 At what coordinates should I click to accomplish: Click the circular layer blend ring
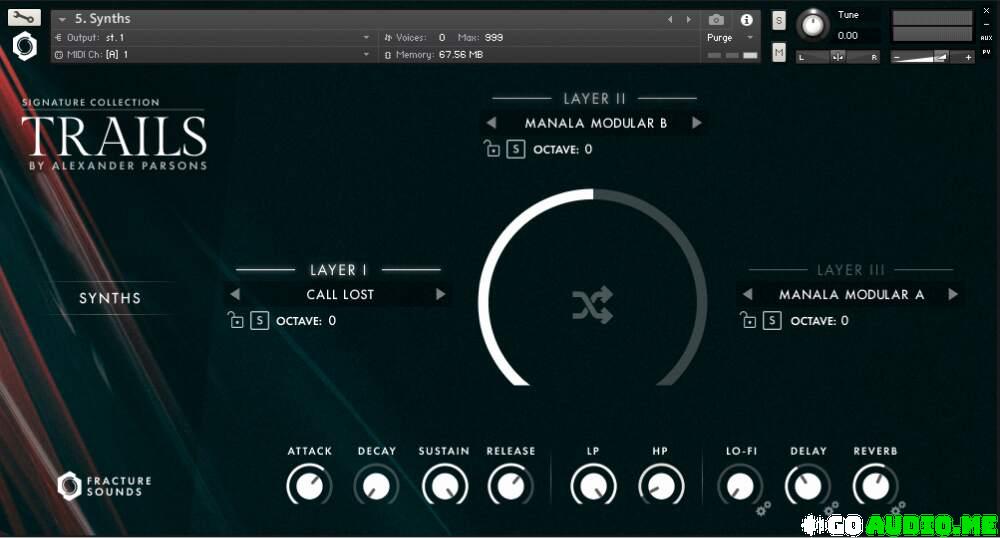pyautogui.click(x=592, y=288)
